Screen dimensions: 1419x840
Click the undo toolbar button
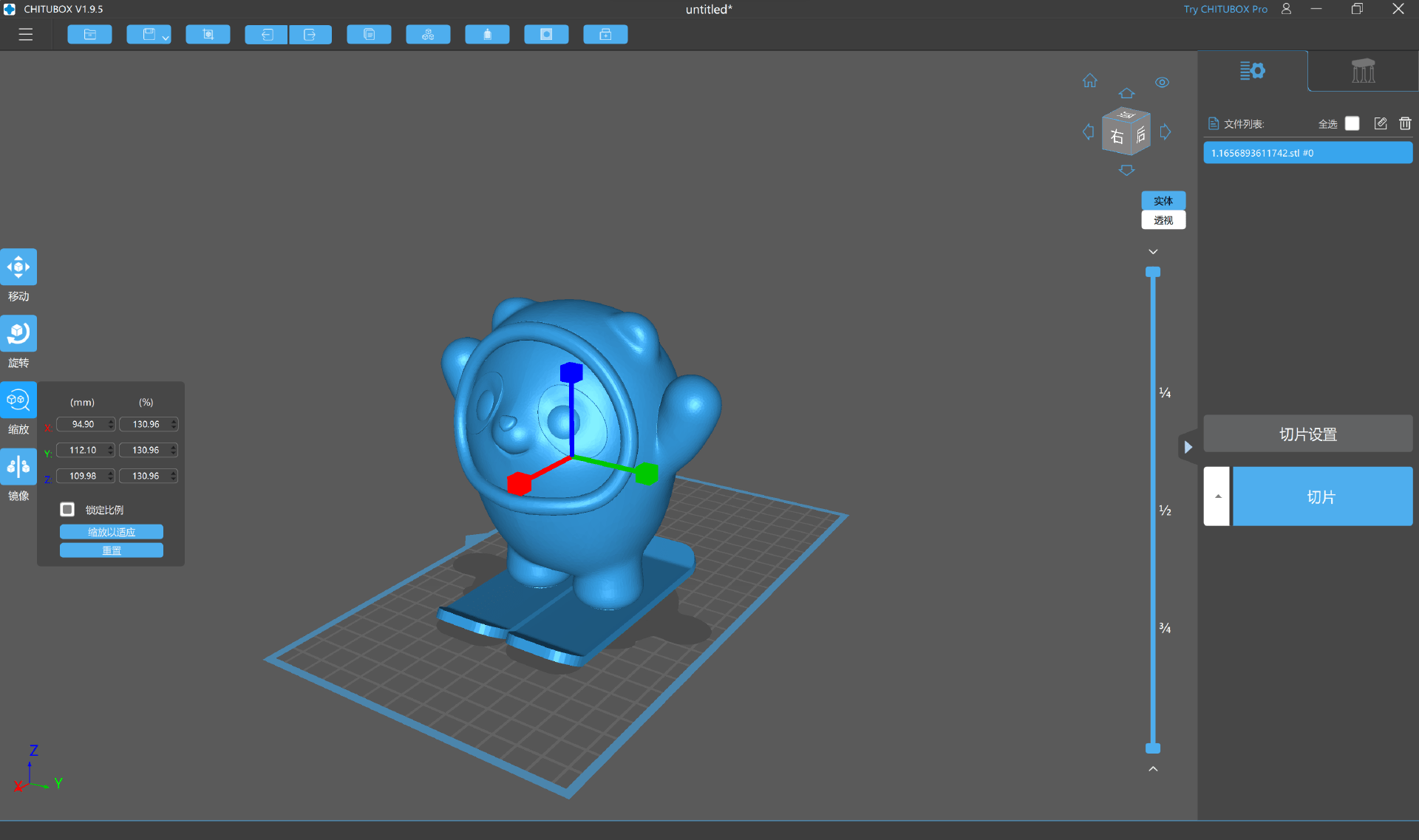tap(266, 35)
